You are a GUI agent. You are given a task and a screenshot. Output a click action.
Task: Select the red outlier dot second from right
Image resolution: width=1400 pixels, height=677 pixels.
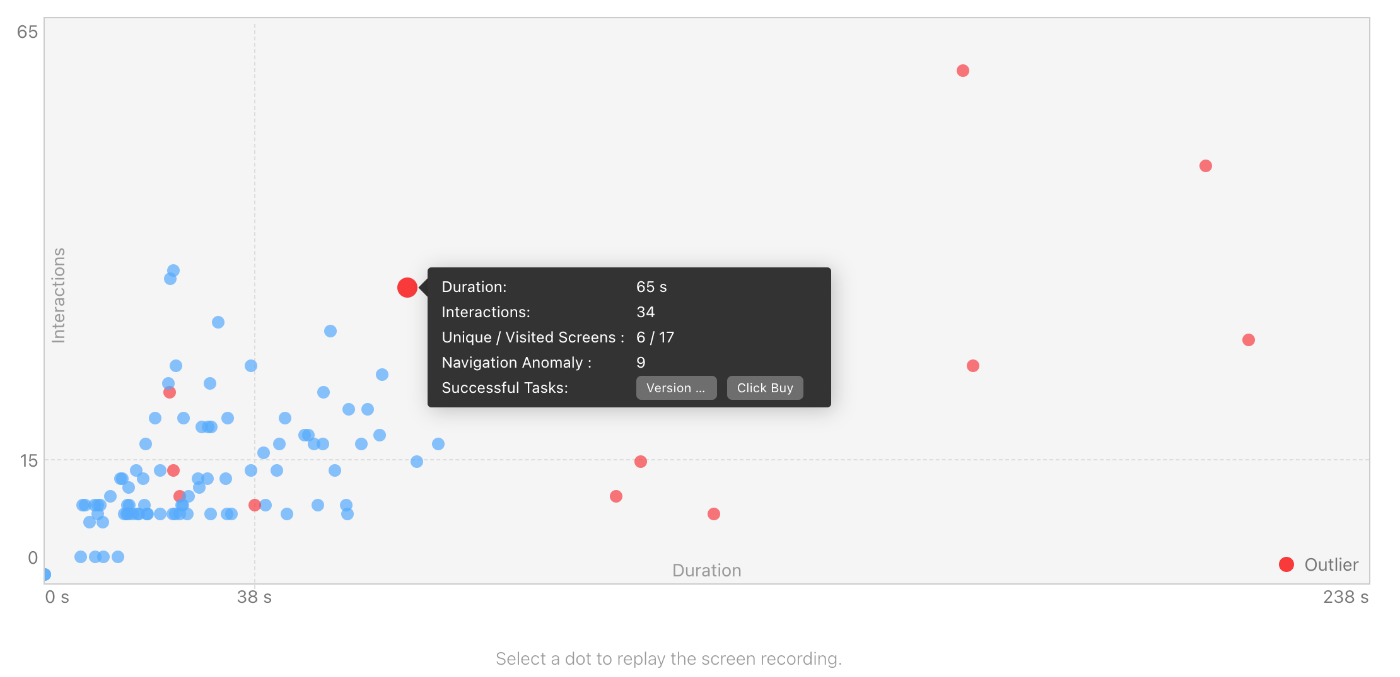click(1205, 166)
